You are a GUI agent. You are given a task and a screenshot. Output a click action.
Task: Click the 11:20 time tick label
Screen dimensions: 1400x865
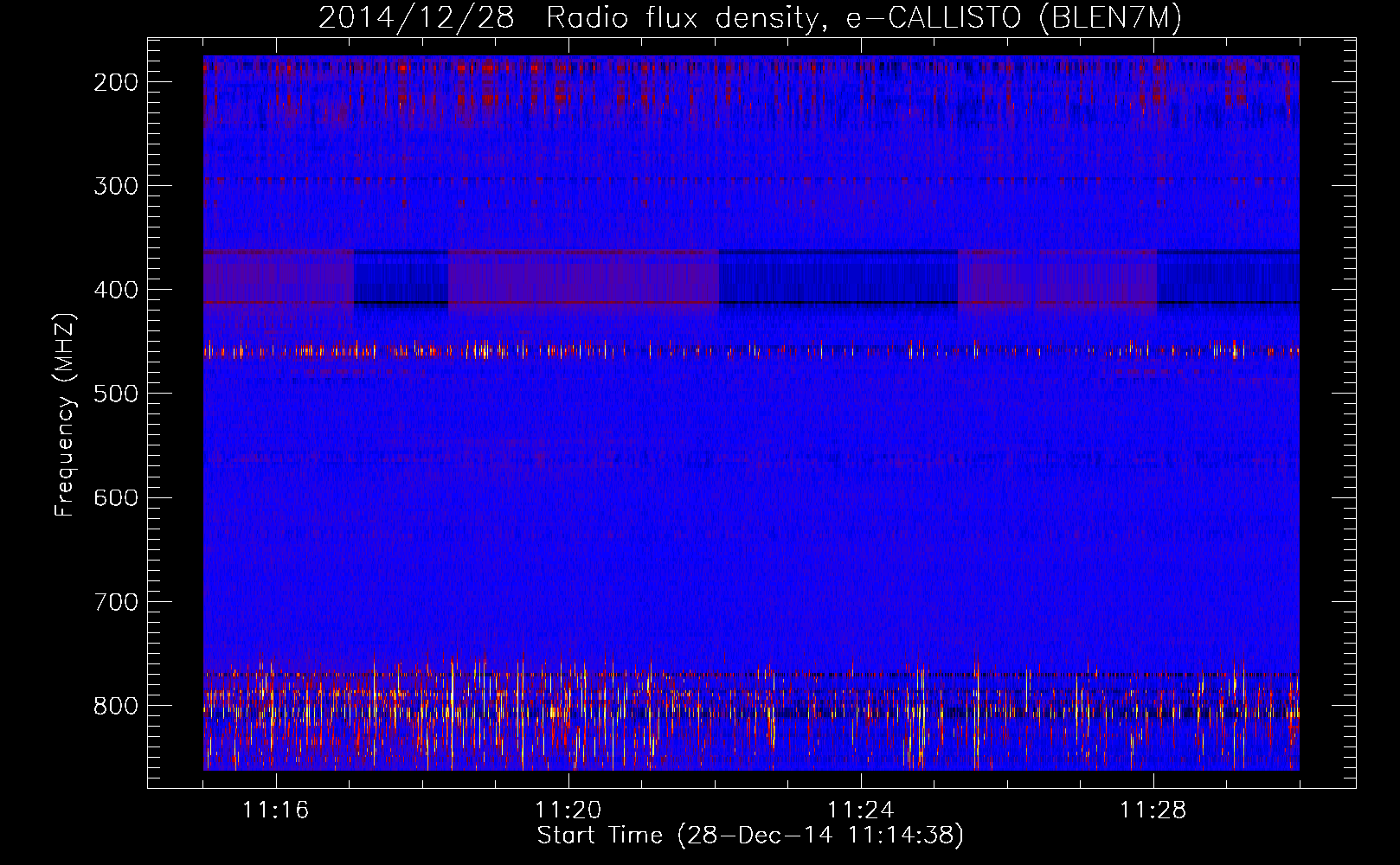[x=568, y=811]
